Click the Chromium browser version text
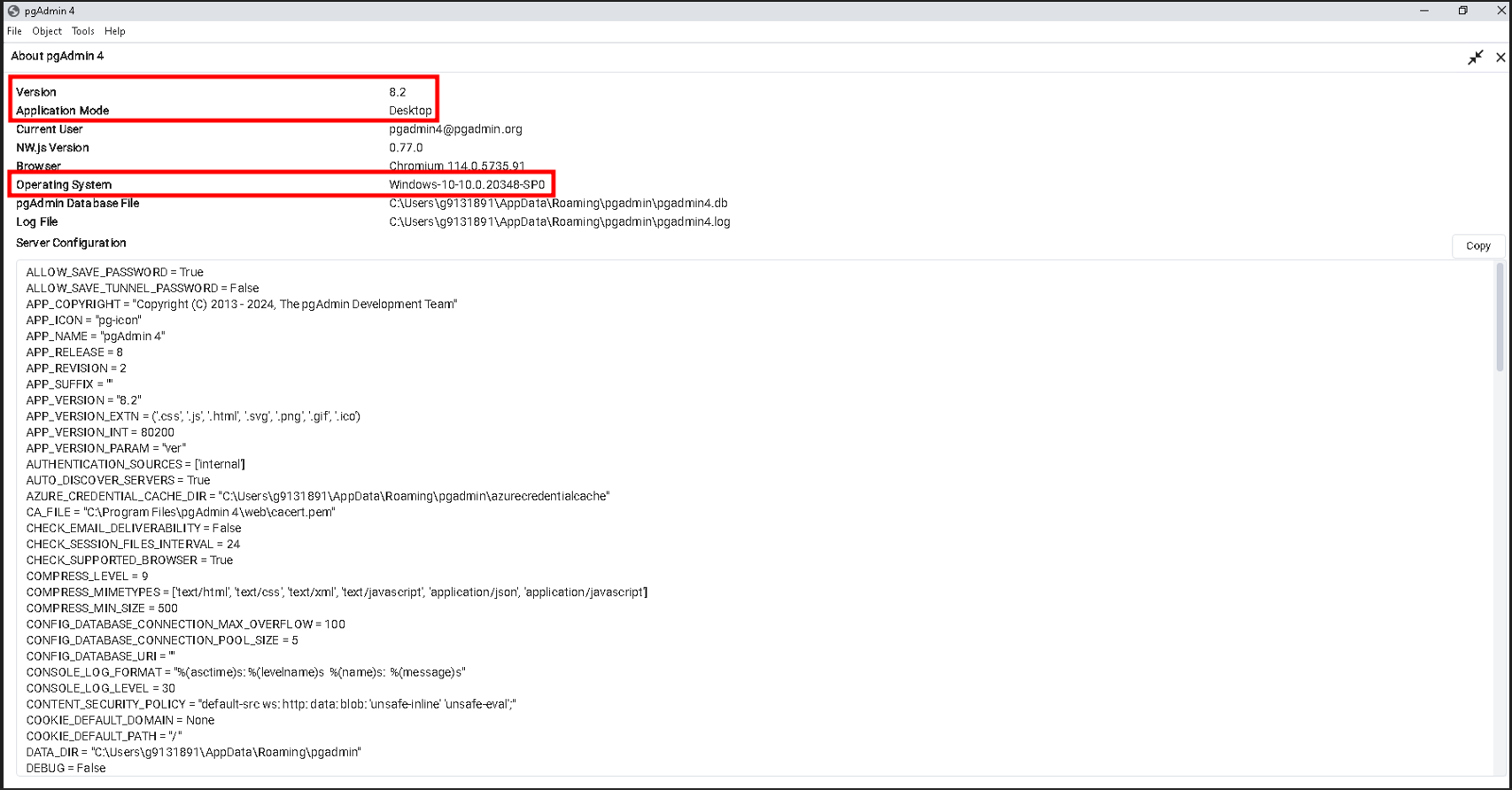This screenshot has height=790, width=1512. coord(456,167)
